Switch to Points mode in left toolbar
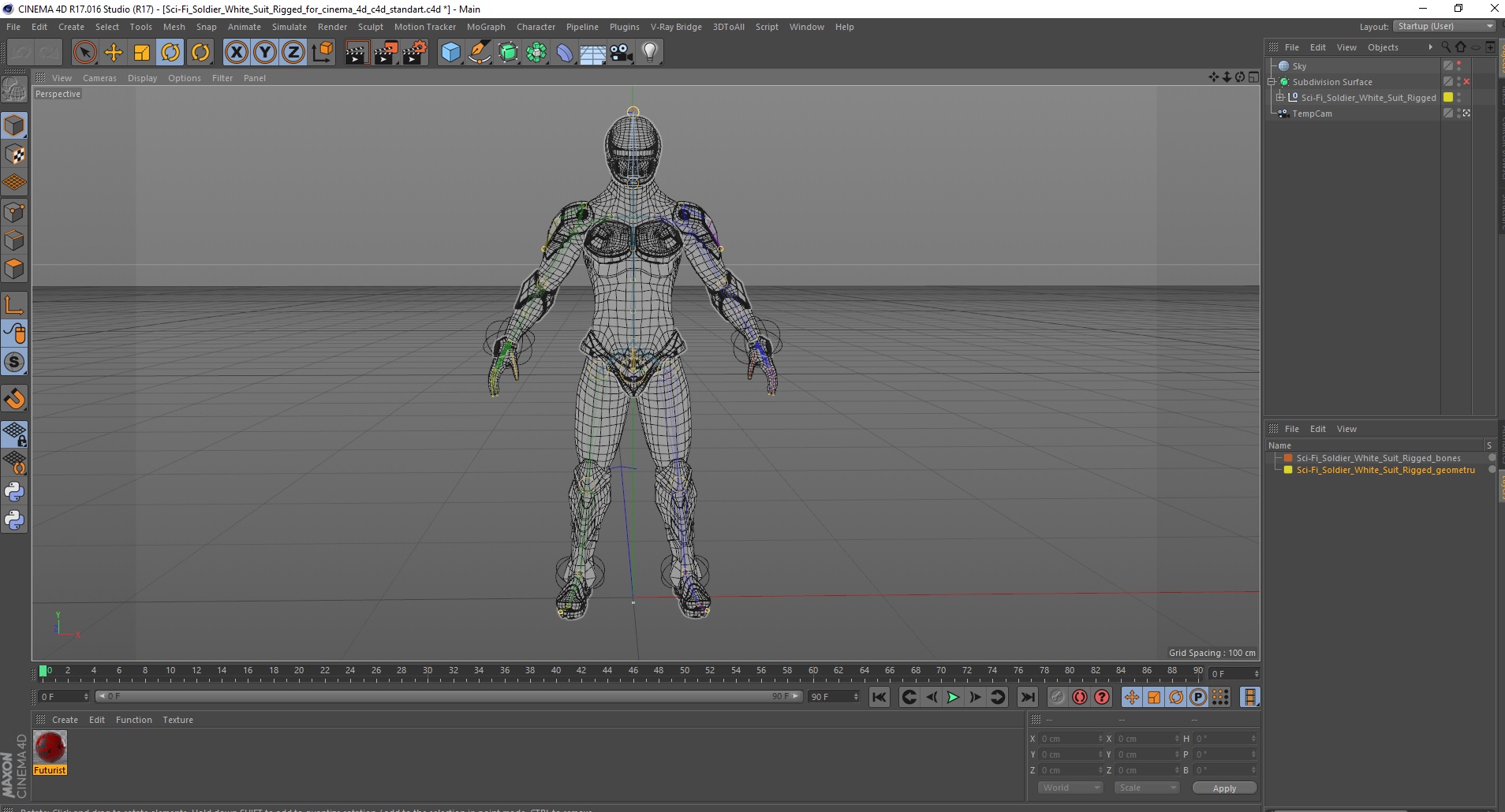The width and height of the screenshot is (1505, 812). tap(14, 212)
